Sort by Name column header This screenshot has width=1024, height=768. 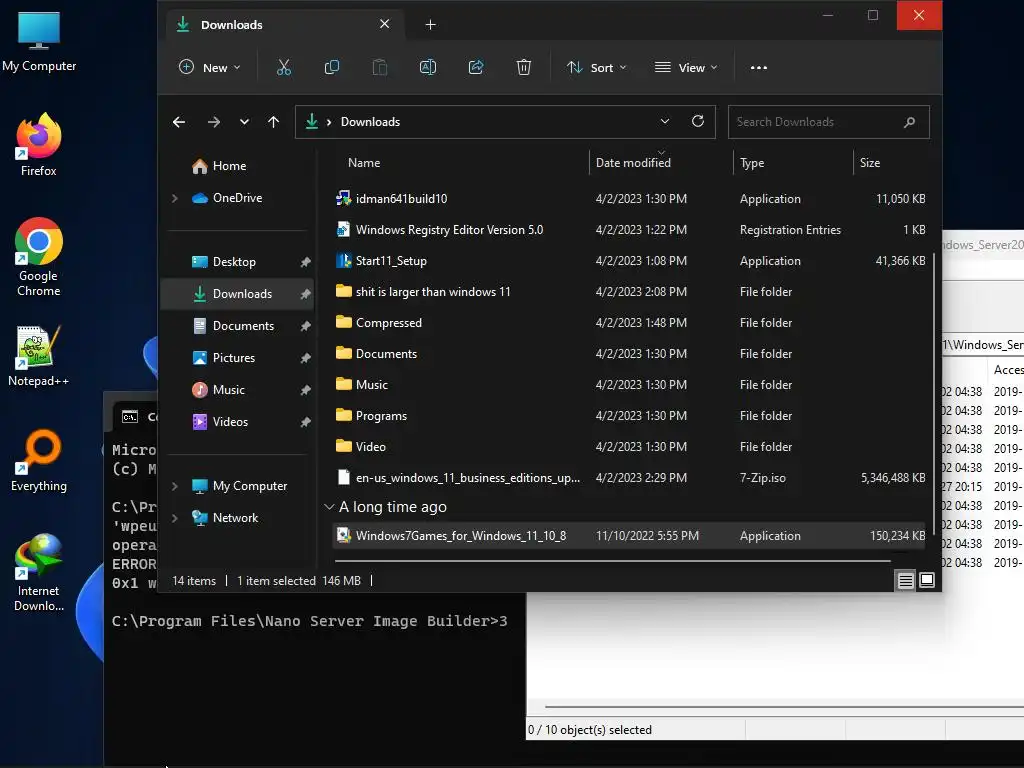click(364, 163)
